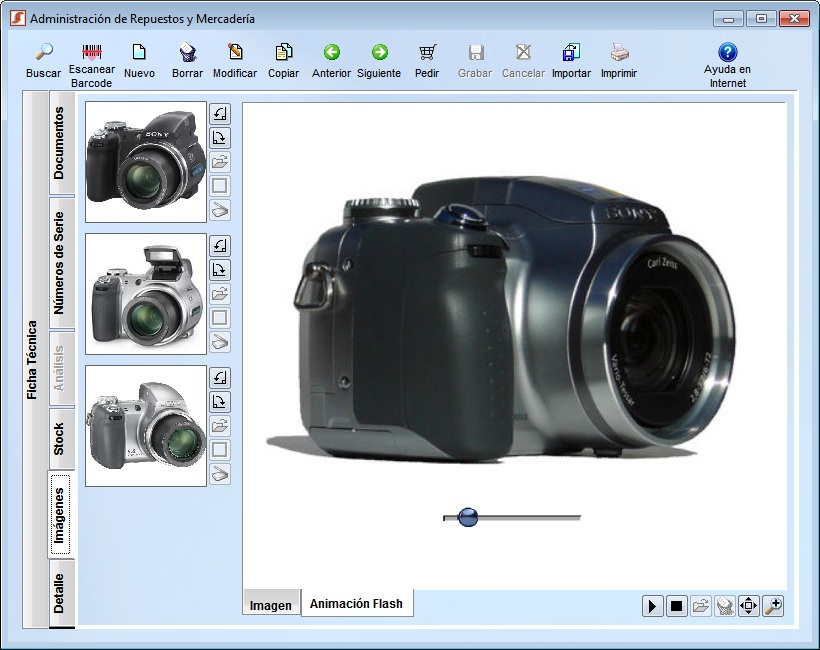Maximize the application window

click(761, 19)
